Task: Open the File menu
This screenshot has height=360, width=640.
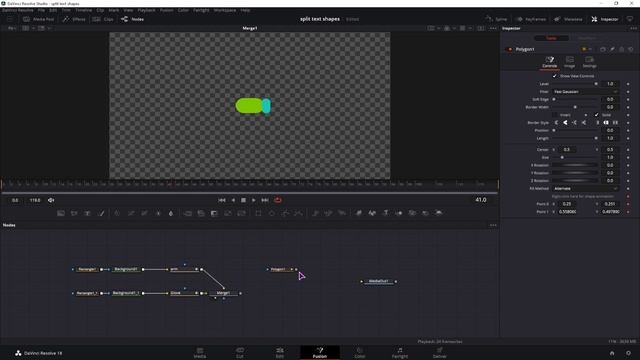Action: pos(41,10)
